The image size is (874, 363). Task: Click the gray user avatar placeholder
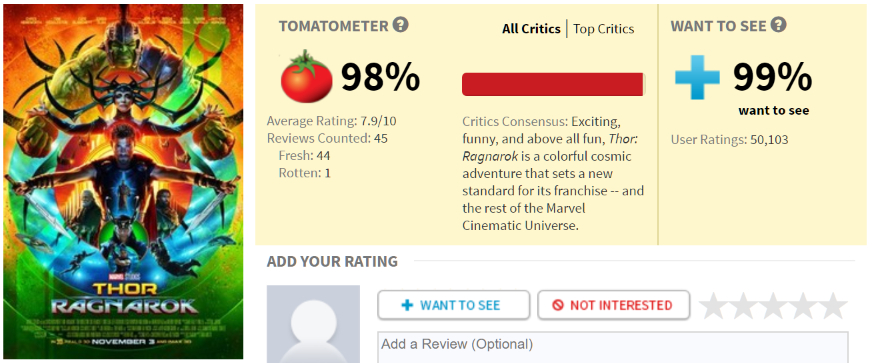tap(313, 324)
